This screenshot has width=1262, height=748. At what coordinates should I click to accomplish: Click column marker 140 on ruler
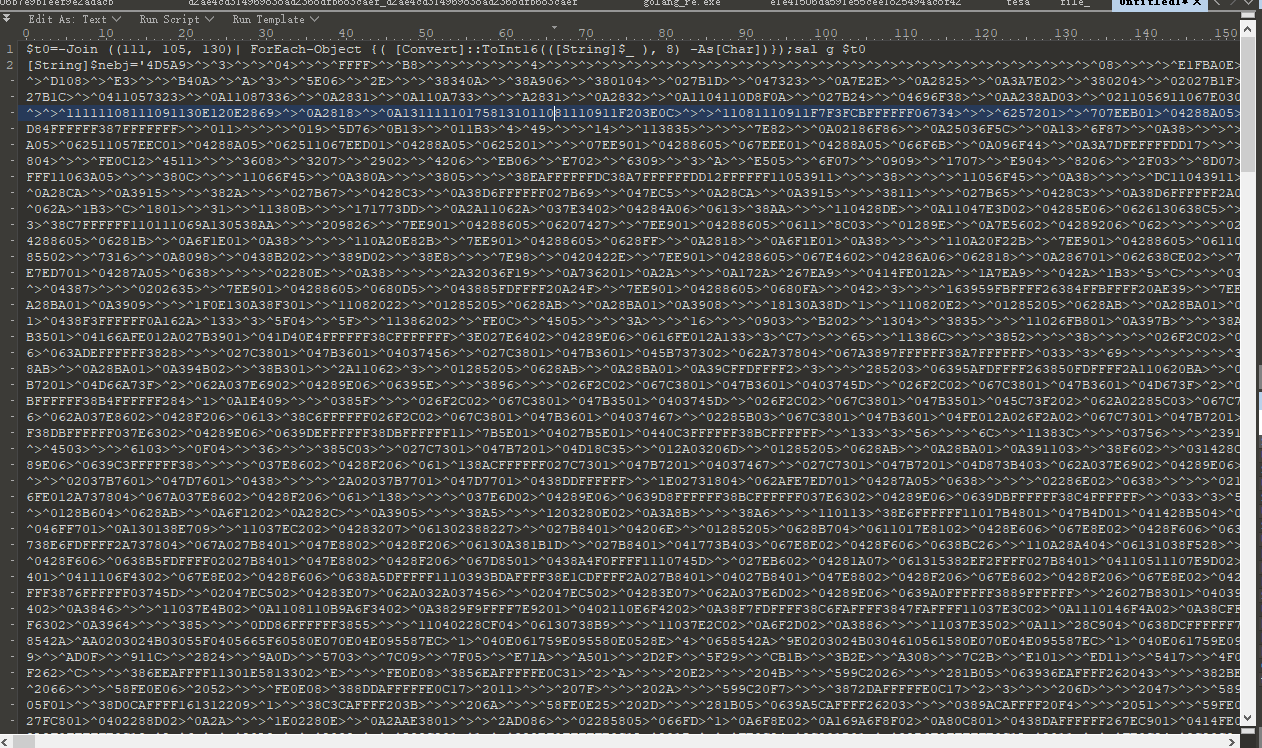1146,32
